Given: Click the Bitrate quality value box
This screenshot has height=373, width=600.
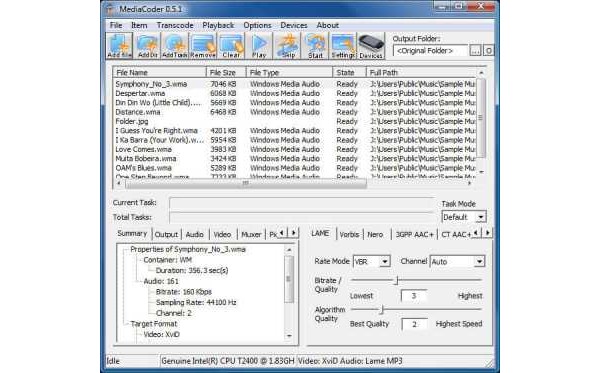Looking at the screenshot, I should coord(414,296).
